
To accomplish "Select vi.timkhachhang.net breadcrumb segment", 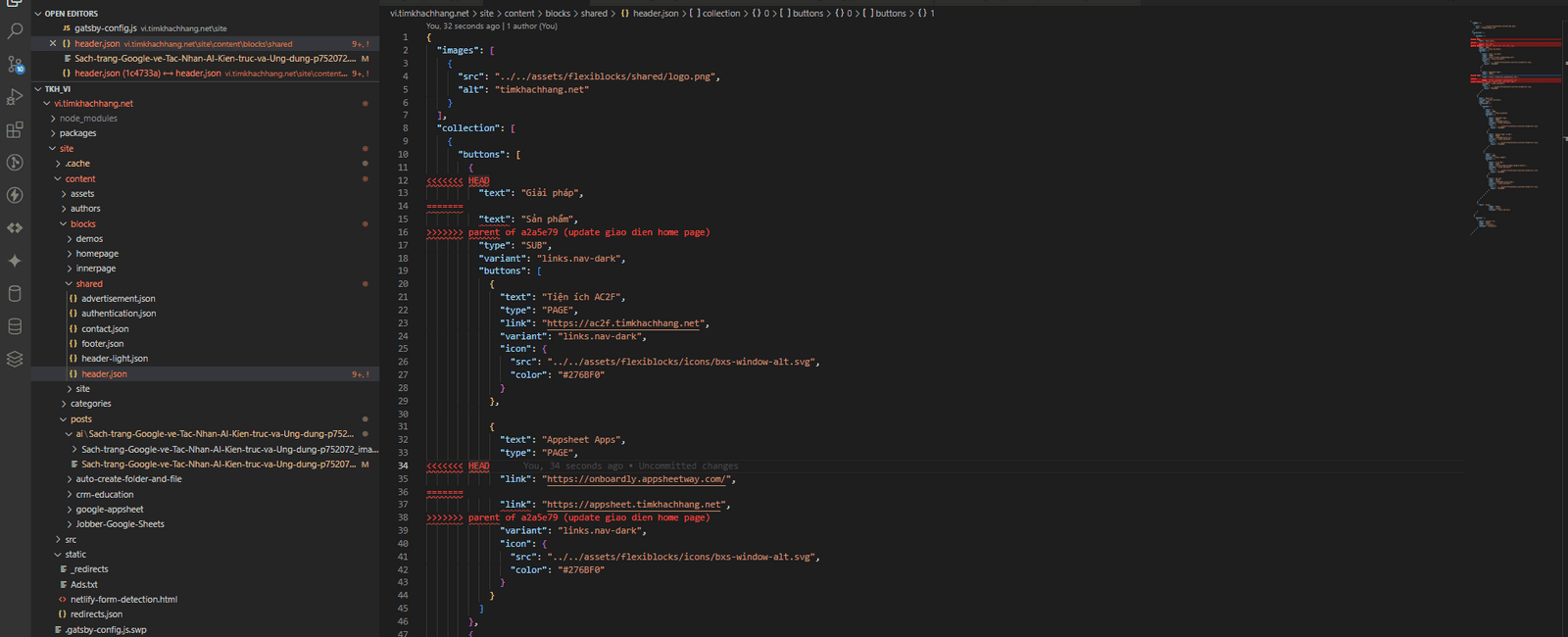I will click(x=429, y=14).
